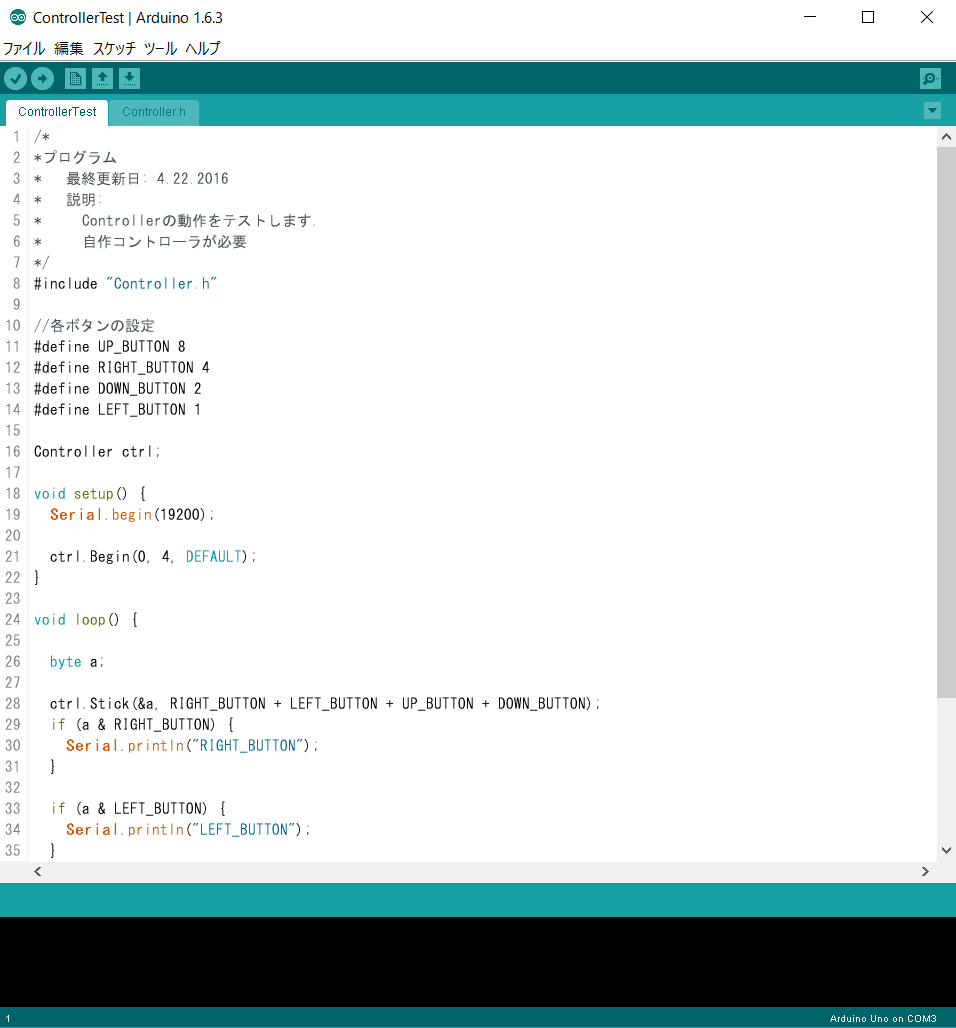Open the ツール menu
Image resolution: width=956 pixels, height=1028 pixels.
[161, 49]
